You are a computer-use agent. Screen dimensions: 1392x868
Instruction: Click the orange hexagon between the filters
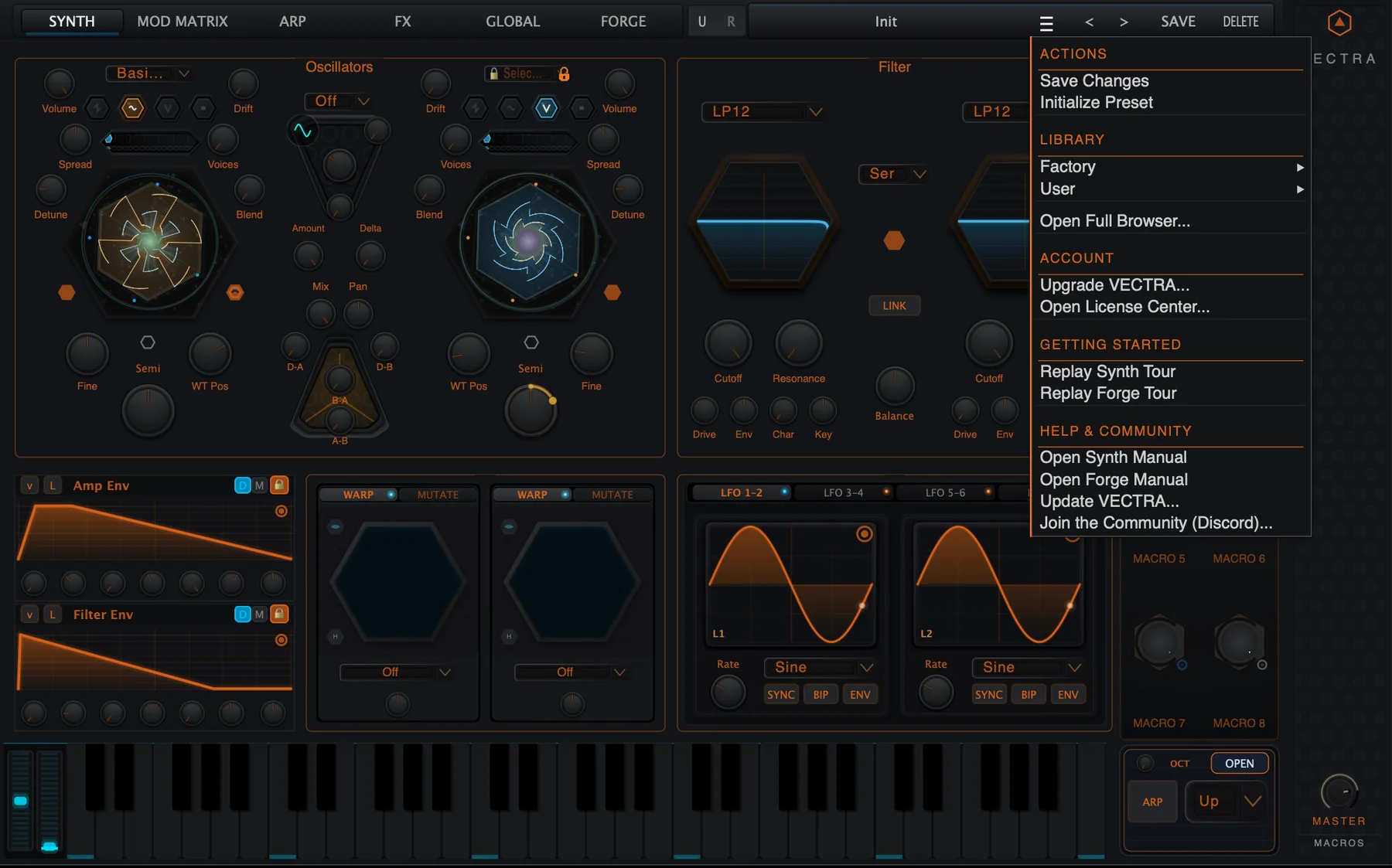pos(894,240)
